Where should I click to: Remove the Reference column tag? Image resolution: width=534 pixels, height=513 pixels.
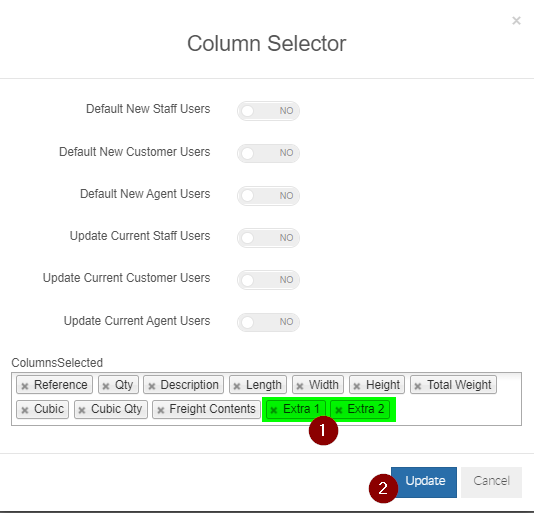[25, 386]
